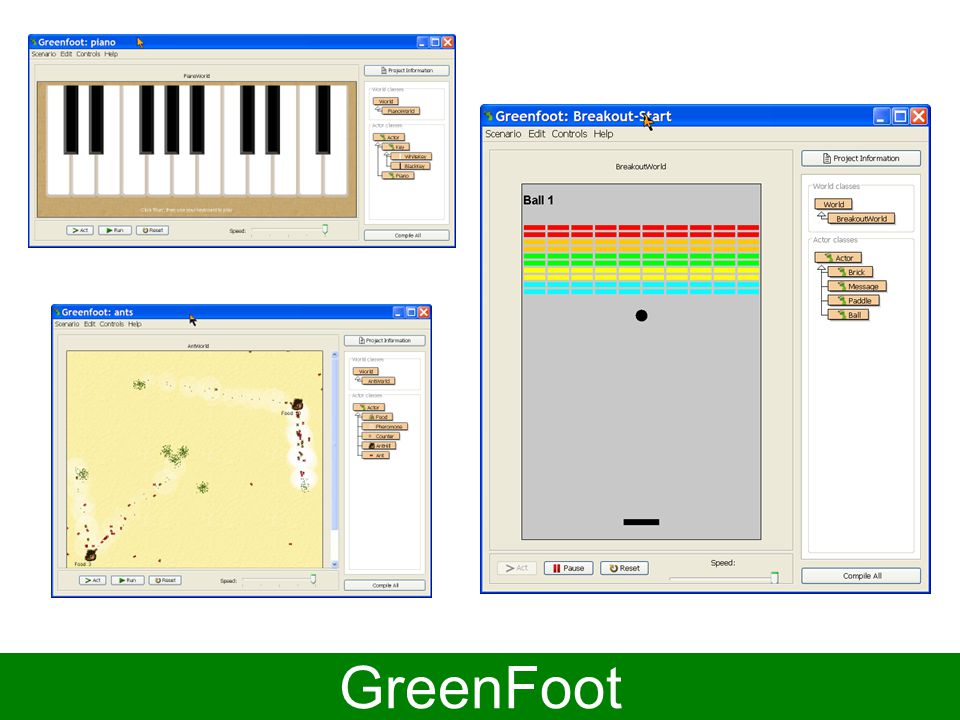Click the rightmost black key on the piano
This screenshot has width=960, height=720.
(323, 119)
